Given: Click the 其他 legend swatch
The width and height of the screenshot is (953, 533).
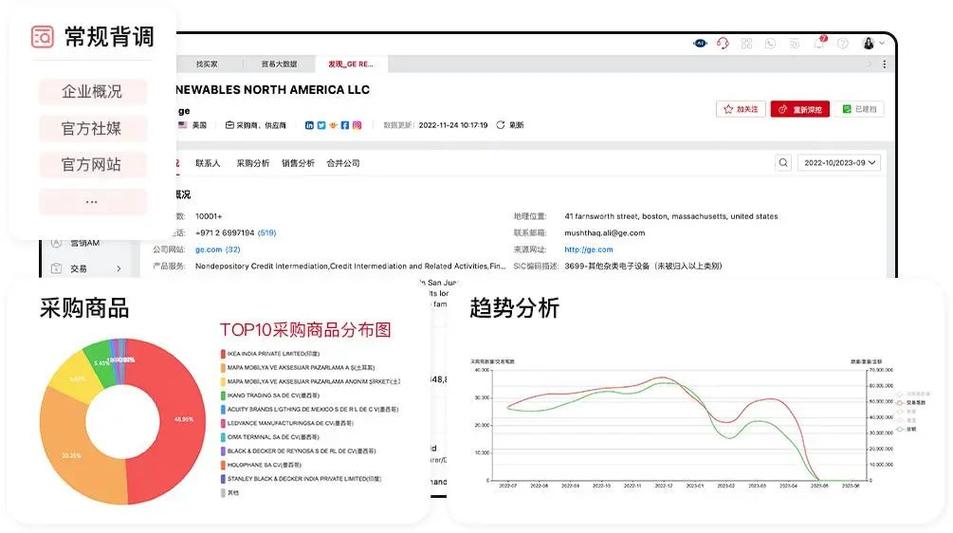Looking at the screenshot, I should pyautogui.click(x=223, y=493).
